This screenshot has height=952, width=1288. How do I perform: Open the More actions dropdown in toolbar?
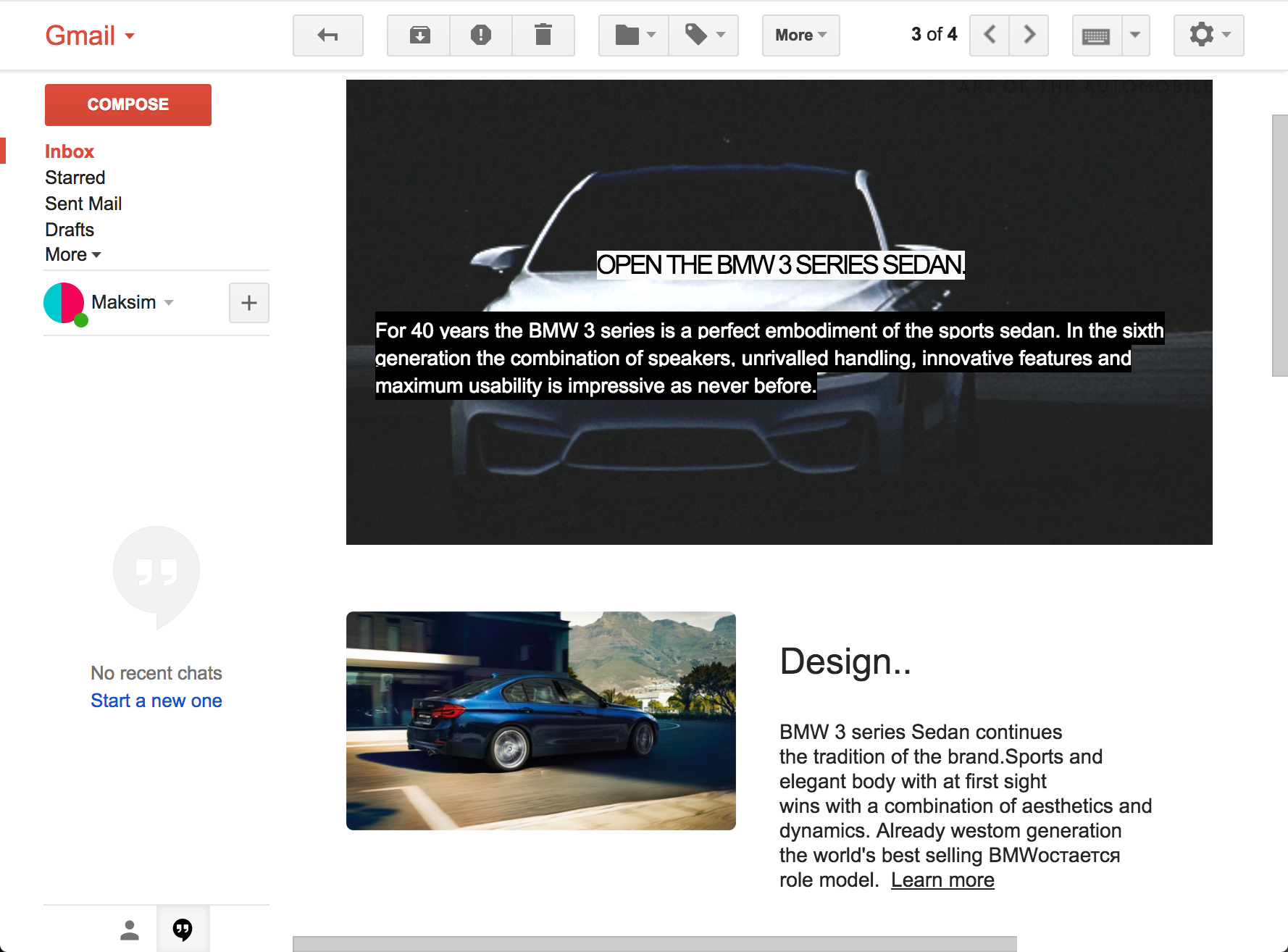(x=801, y=36)
